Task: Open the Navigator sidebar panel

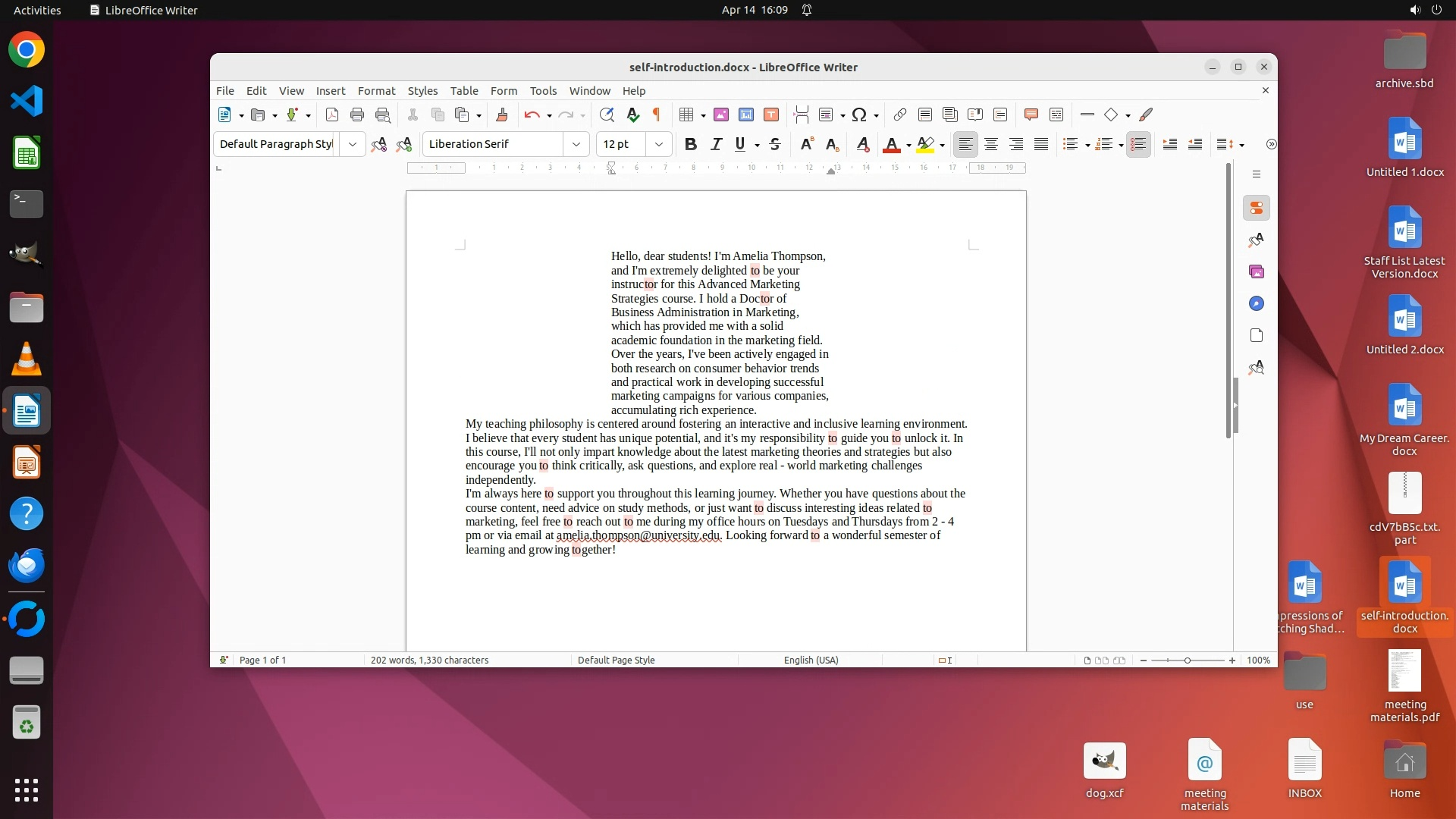Action: tap(1257, 303)
